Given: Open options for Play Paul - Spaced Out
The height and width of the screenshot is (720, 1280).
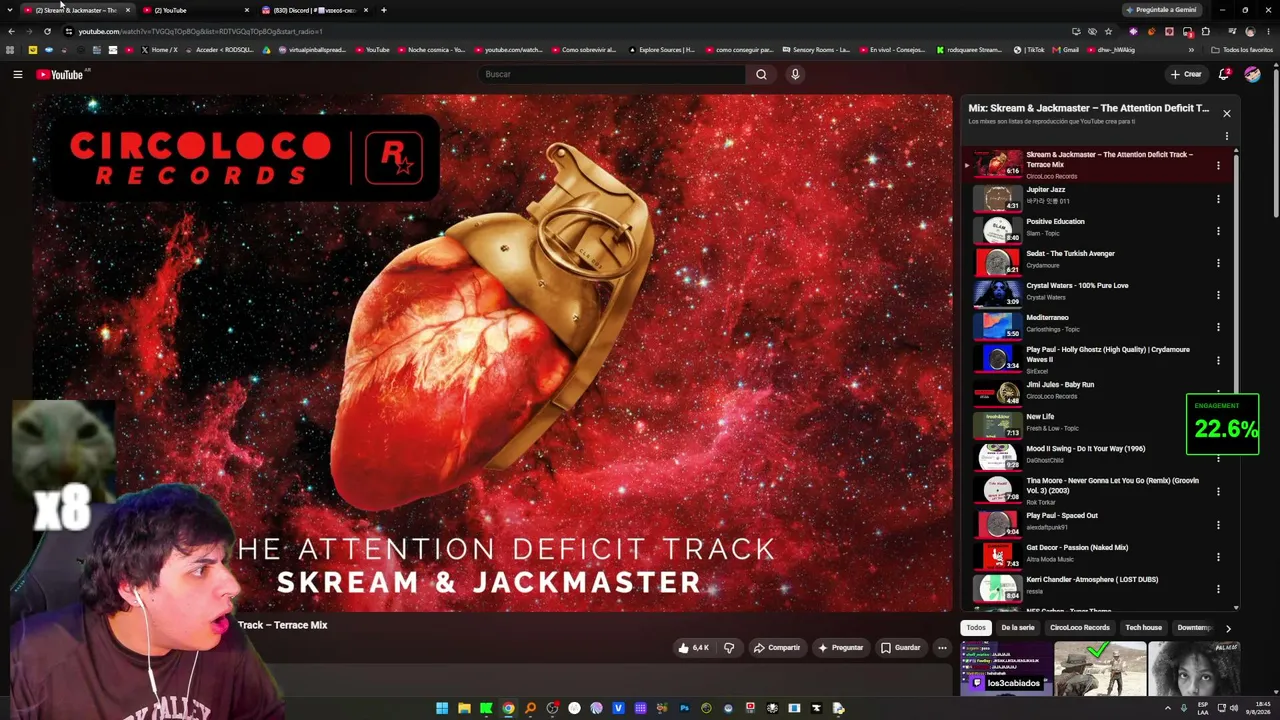Looking at the screenshot, I should coord(1218,525).
